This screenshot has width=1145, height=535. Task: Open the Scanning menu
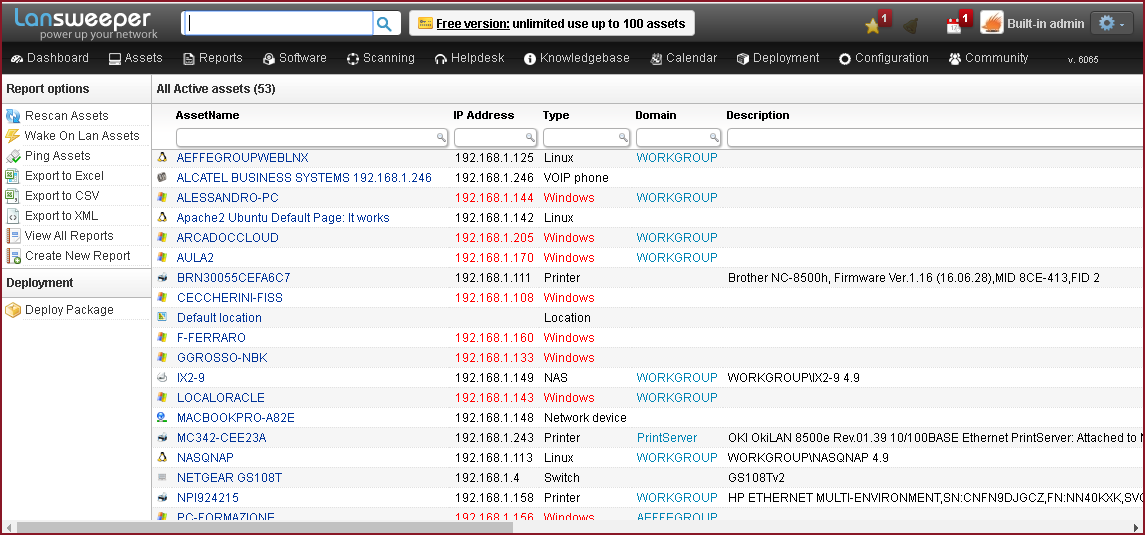380,58
